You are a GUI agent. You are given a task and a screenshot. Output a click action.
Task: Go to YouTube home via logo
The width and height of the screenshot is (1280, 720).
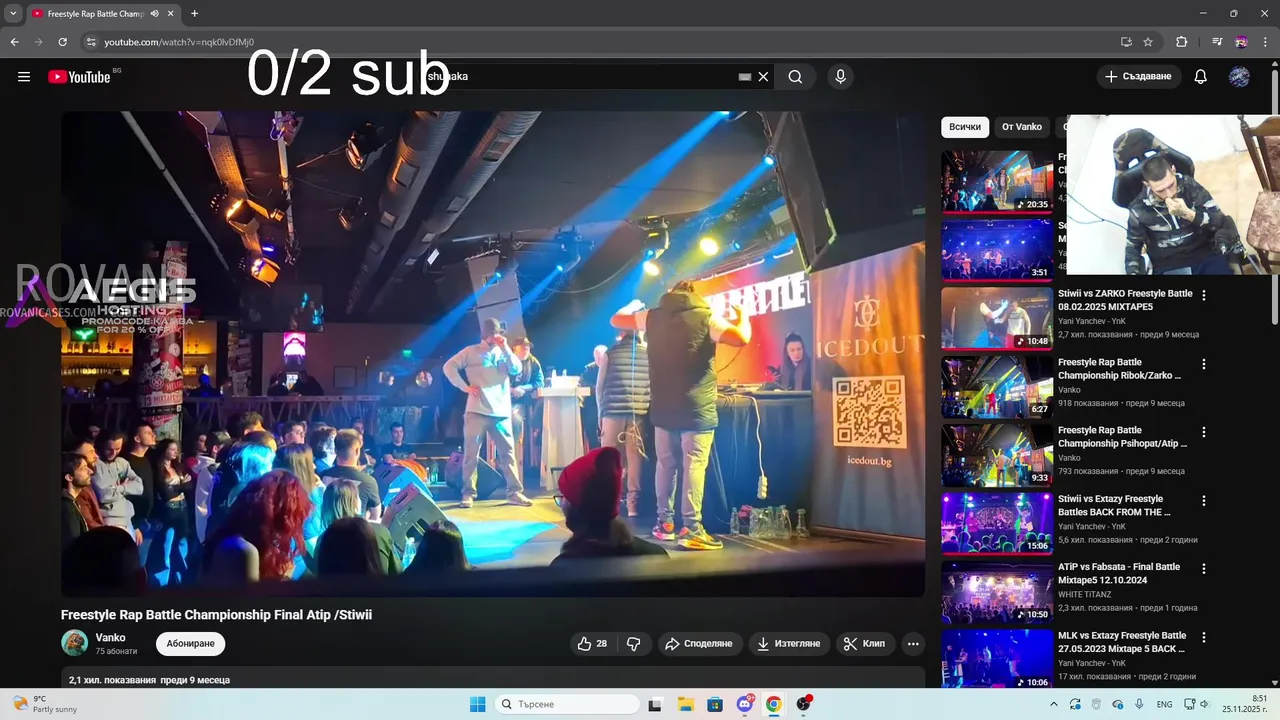coord(79,77)
